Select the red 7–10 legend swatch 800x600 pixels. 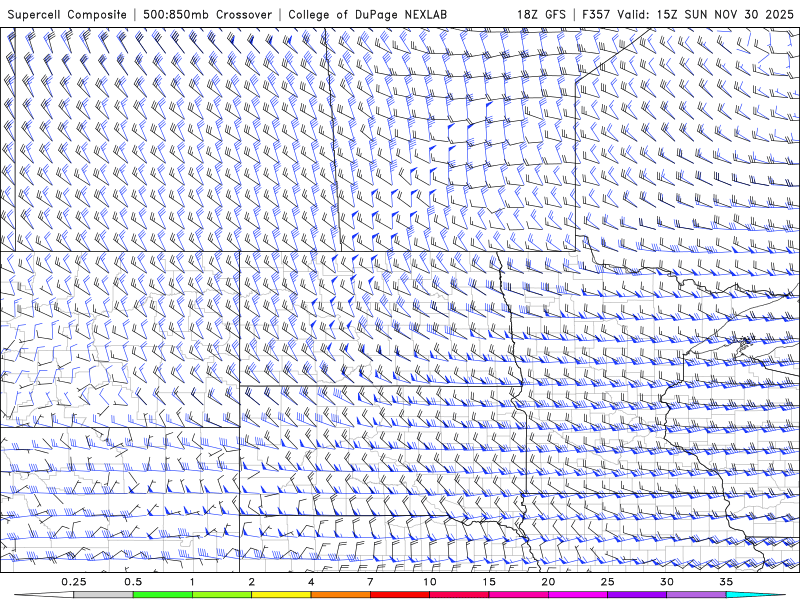(399, 595)
